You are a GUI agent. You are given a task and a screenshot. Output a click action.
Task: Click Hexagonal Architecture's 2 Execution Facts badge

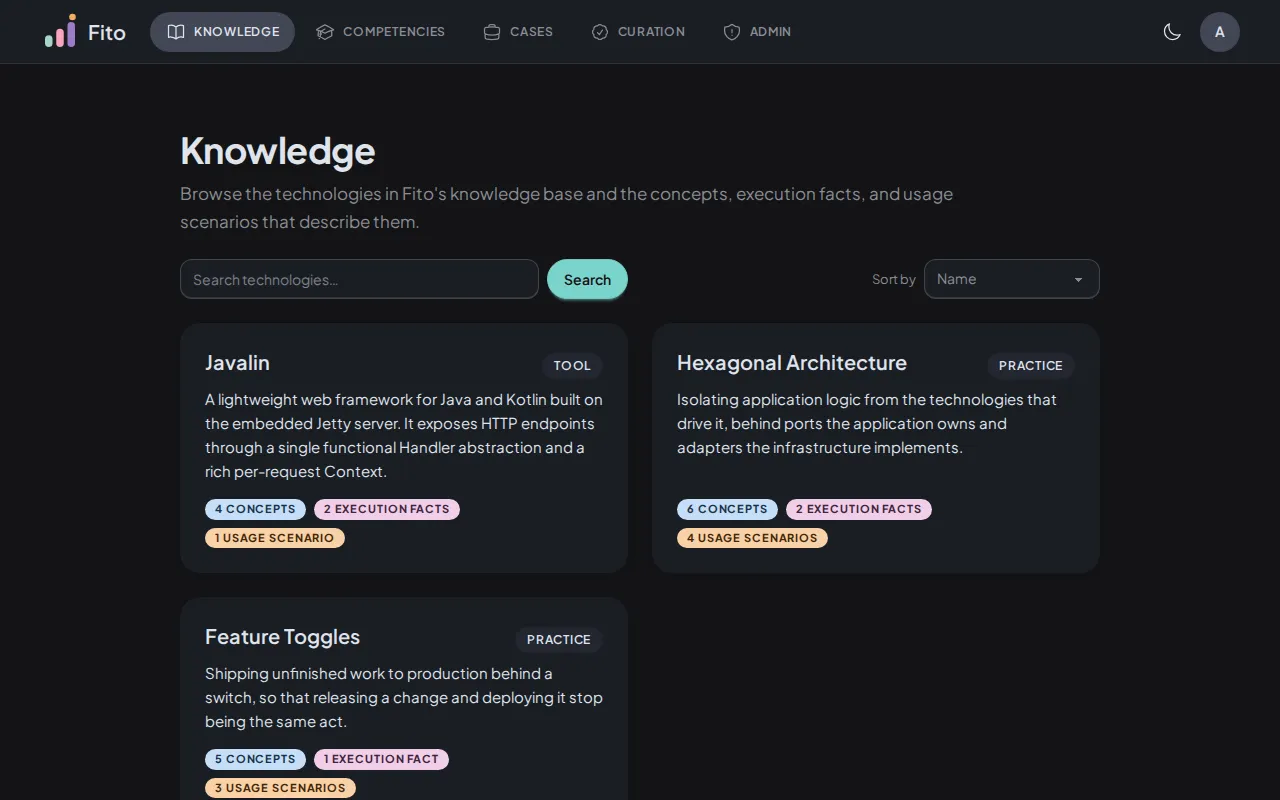tap(859, 509)
